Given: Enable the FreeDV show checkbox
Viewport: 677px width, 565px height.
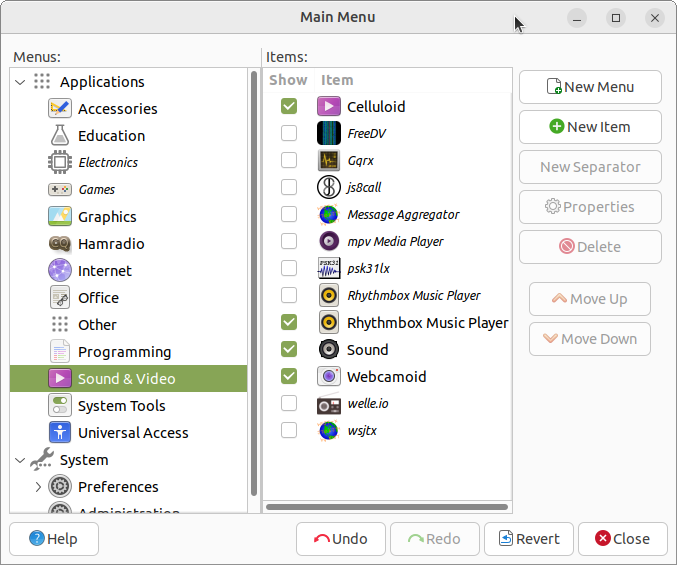Looking at the screenshot, I should 289,133.
